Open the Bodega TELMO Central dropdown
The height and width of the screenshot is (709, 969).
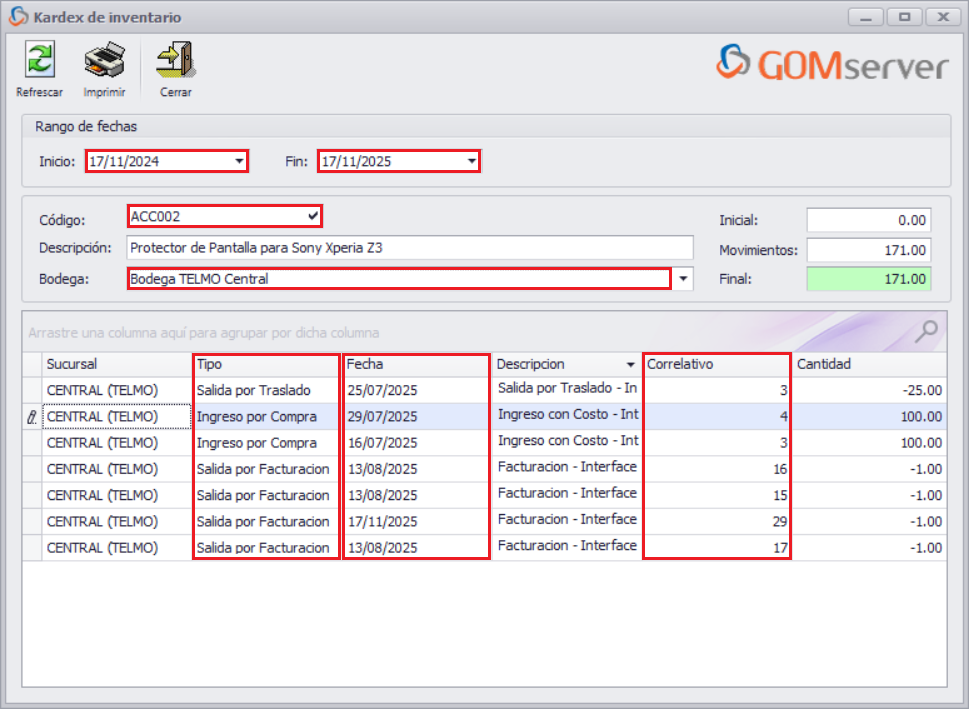click(x=683, y=279)
